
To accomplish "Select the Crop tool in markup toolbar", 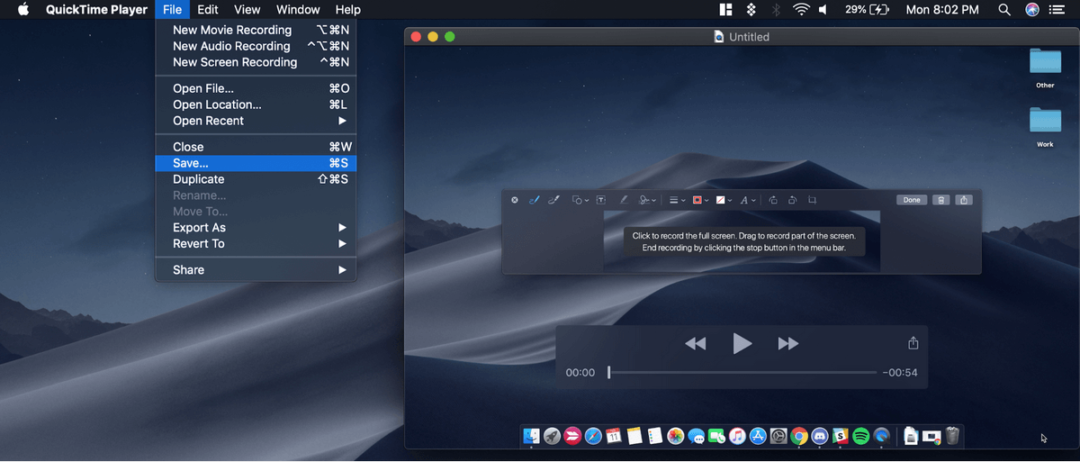I will click(812, 200).
